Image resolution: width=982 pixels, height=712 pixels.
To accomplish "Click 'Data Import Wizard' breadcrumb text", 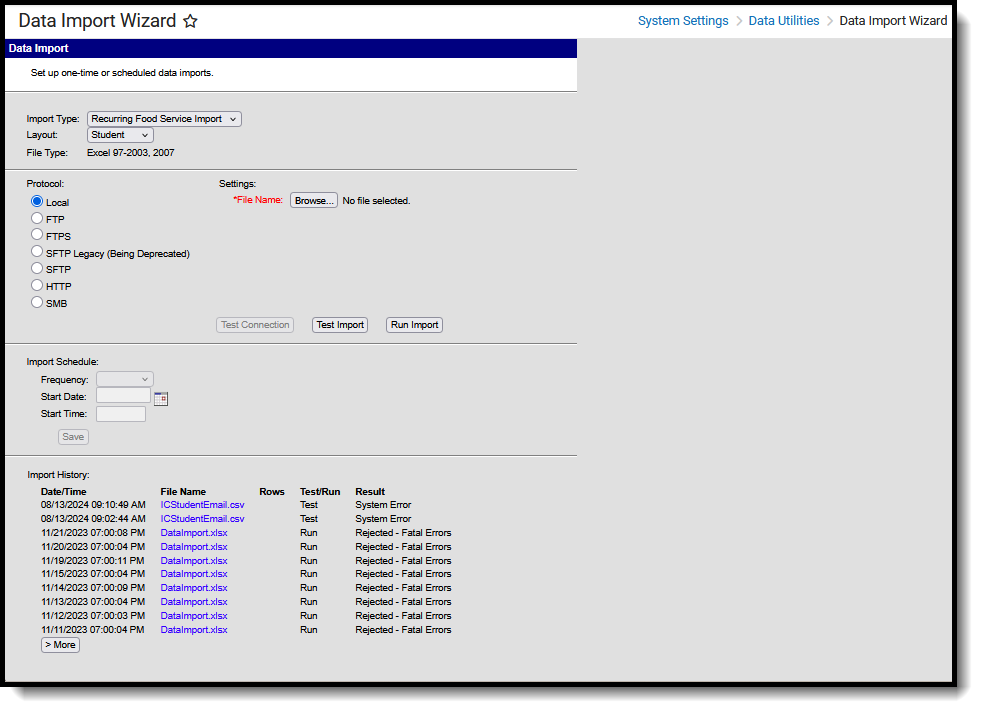I will 893,21.
